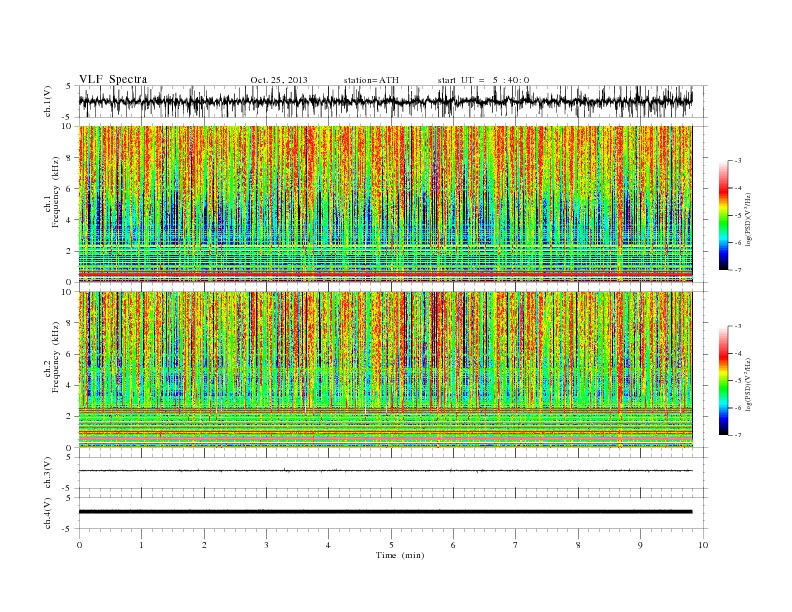Click the "Time (min)" axis label
Screen dimensions: 792x612
400,555
